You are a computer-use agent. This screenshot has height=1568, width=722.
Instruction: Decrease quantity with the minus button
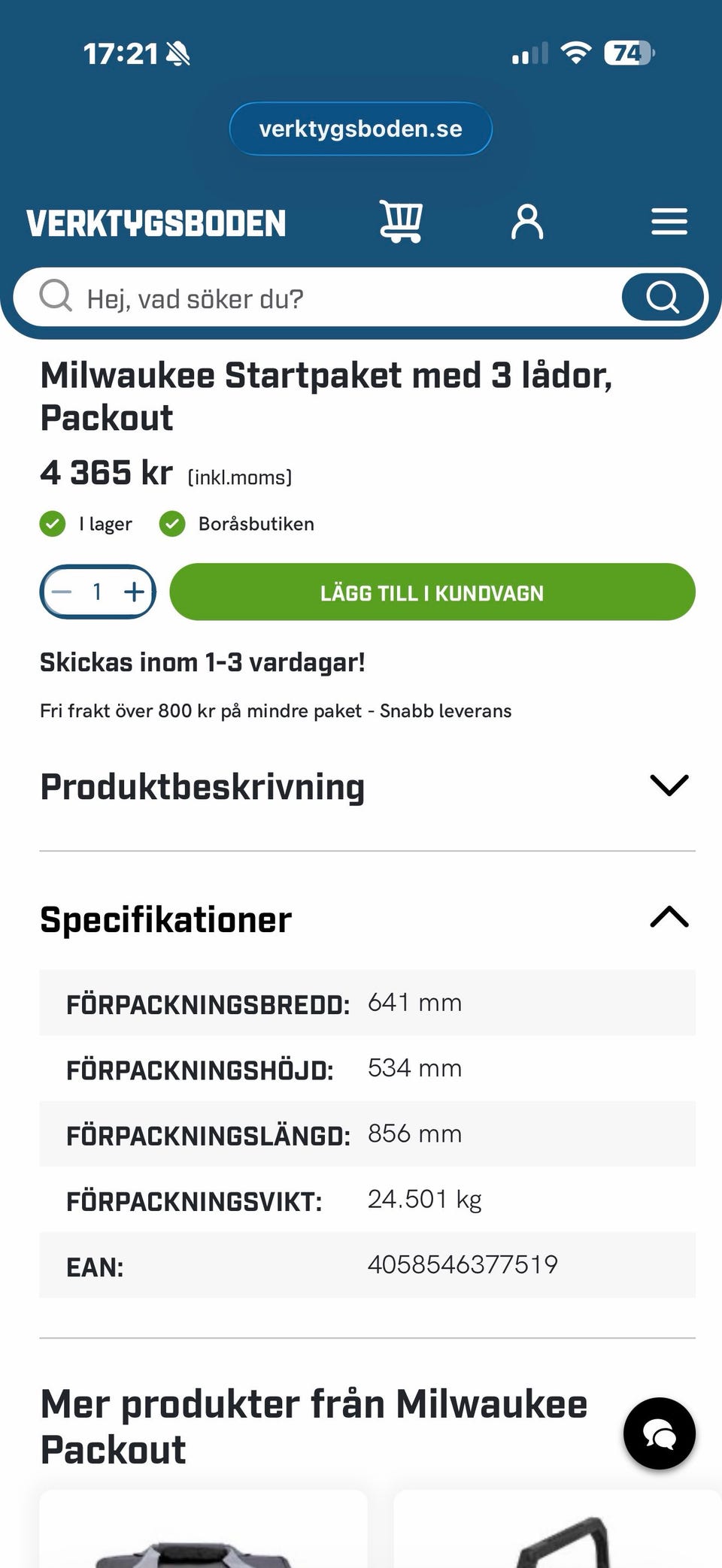coord(62,592)
